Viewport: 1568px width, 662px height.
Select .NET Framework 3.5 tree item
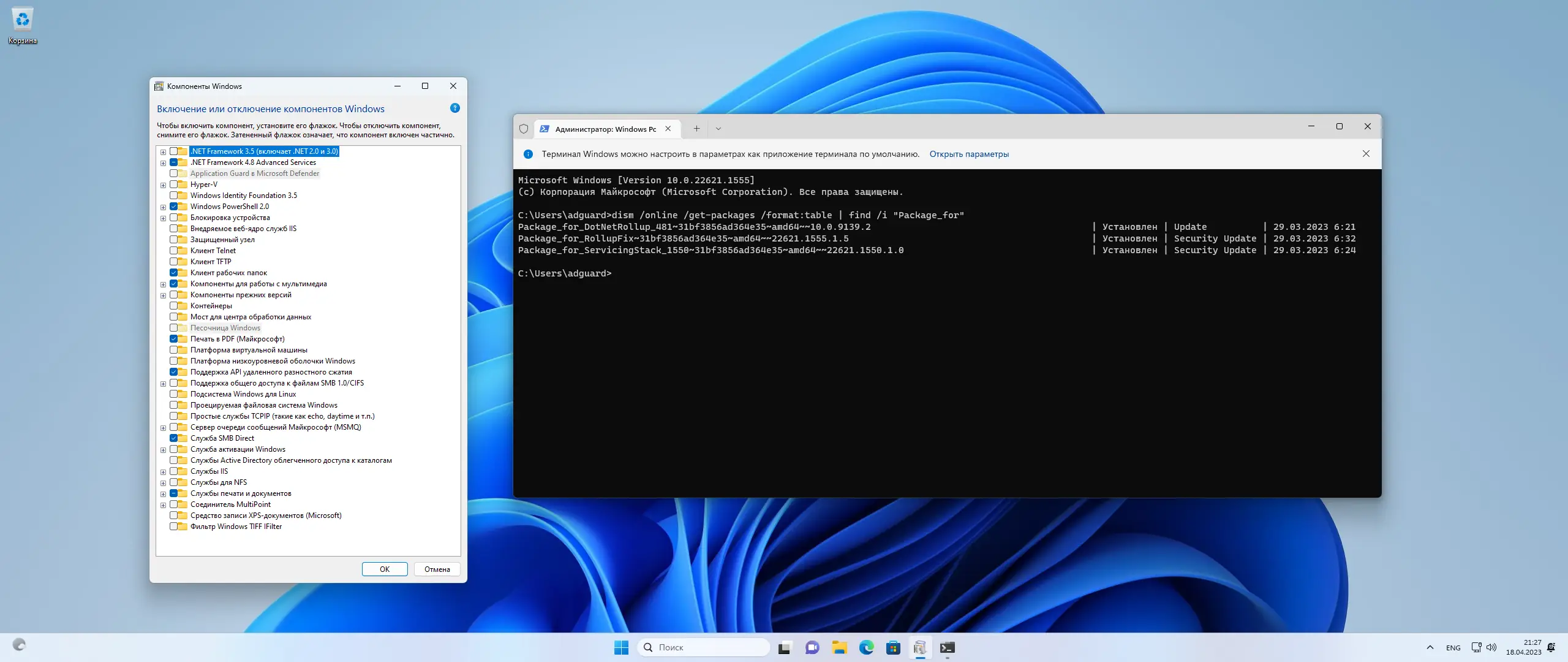pyautogui.click(x=264, y=151)
